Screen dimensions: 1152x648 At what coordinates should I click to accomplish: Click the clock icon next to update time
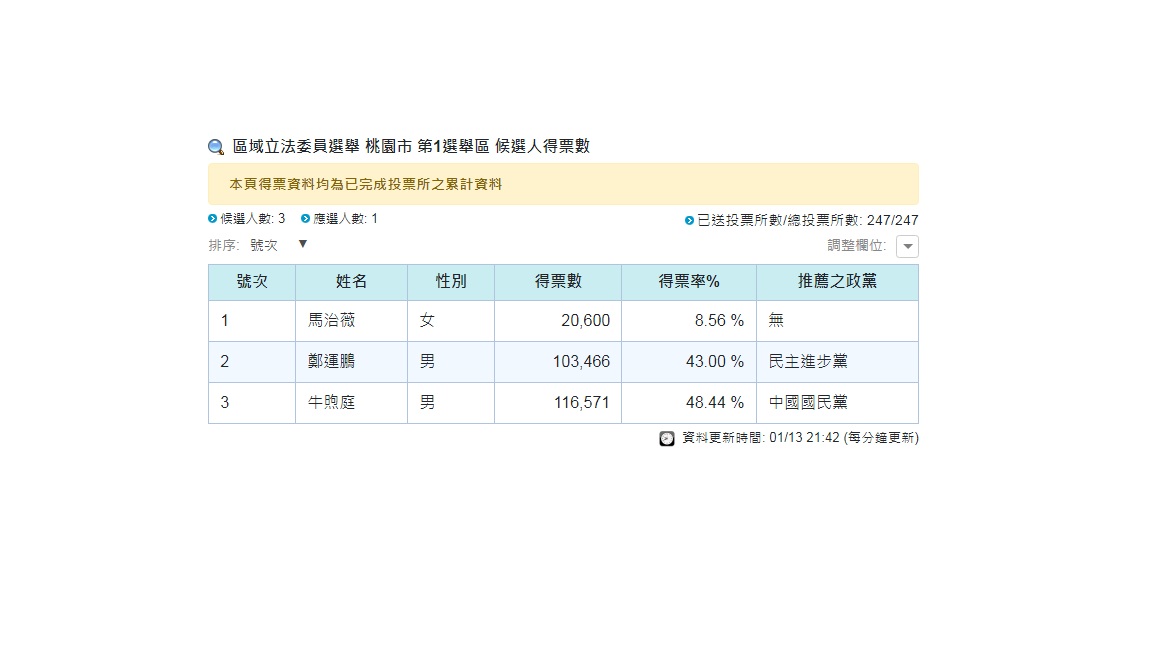(666, 439)
